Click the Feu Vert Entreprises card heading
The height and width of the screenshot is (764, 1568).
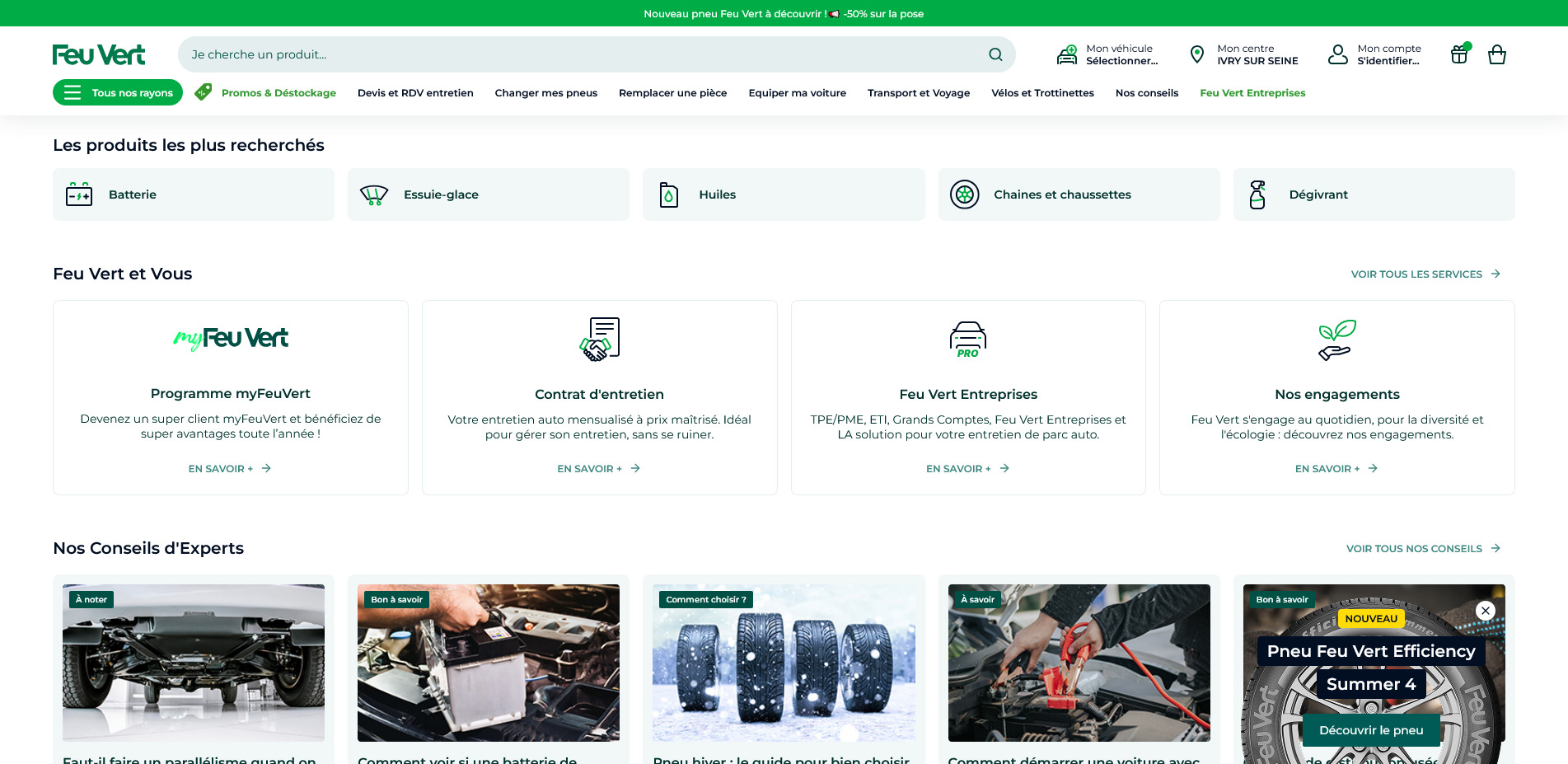[x=968, y=394]
